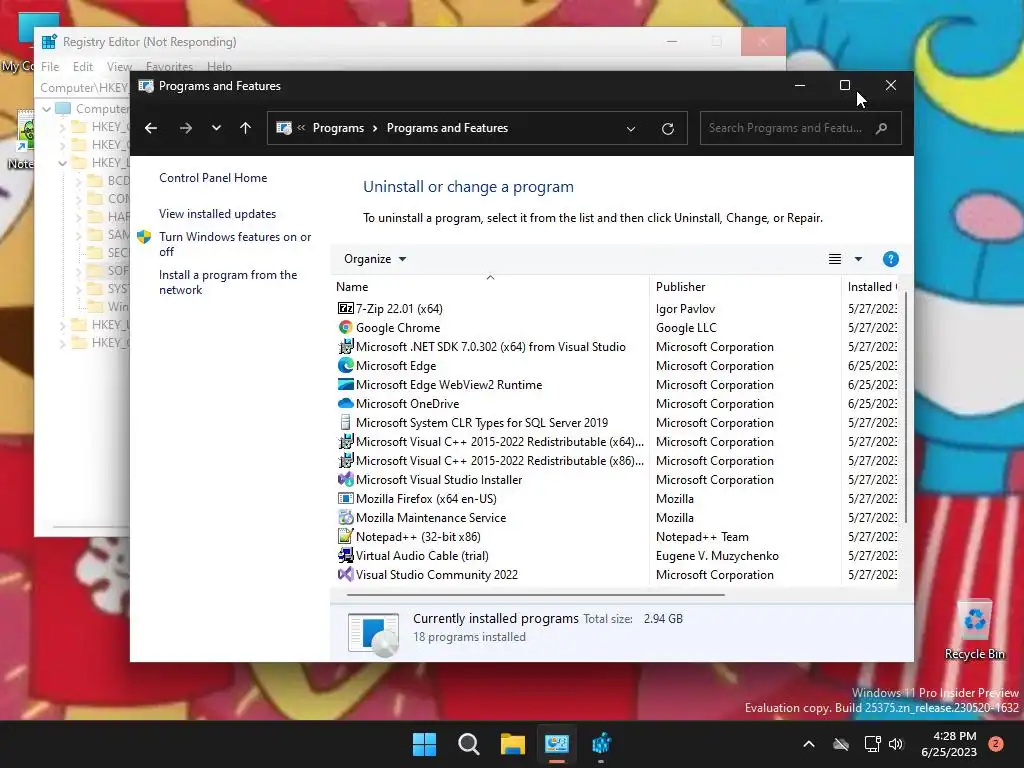Screen dimensions: 1024x768
Task: Click publisher Notepad++ Team cell
Action: coord(702,536)
